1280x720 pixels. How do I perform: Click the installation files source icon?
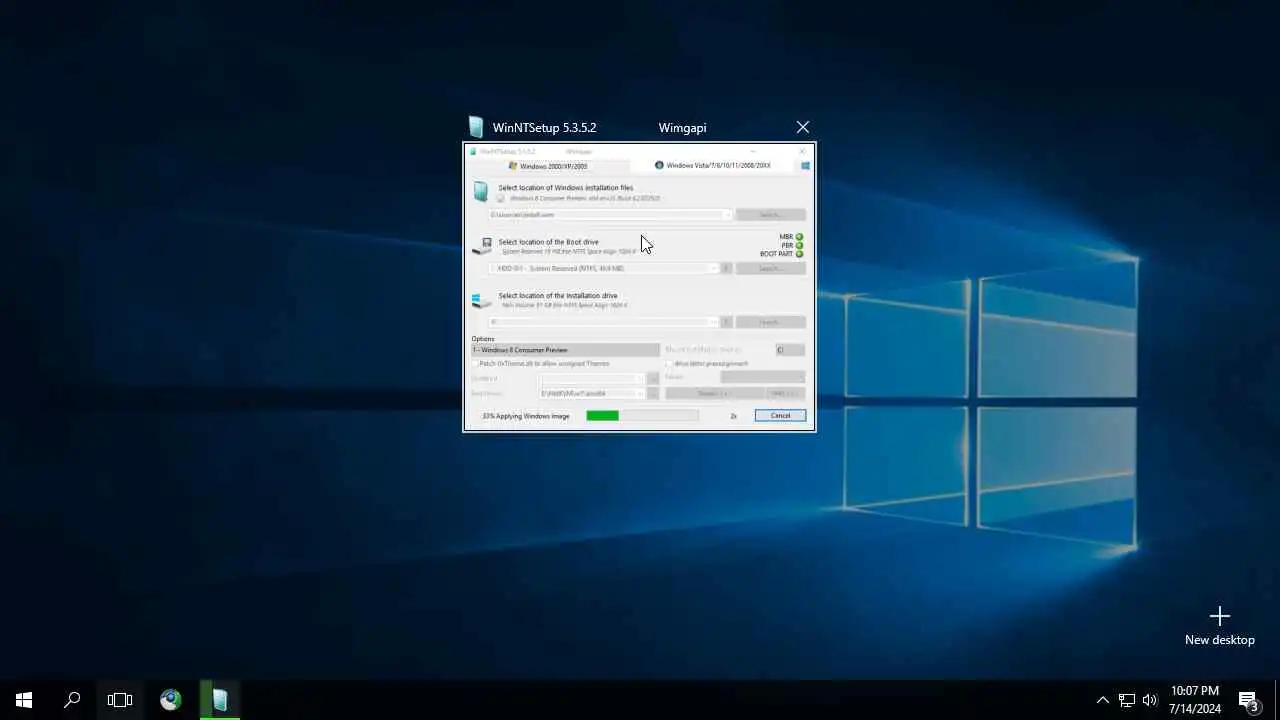pyautogui.click(x=481, y=191)
